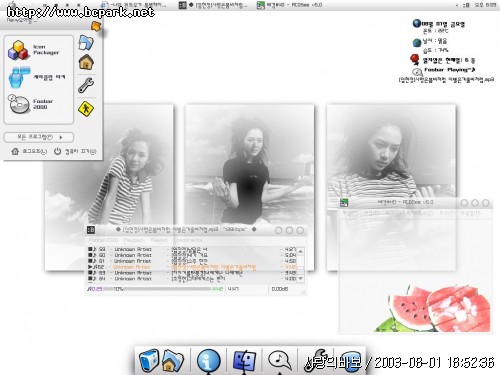The image size is (500, 375).
Task: Open the blue documents folder icon in start menu
Action: click(86, 42)
